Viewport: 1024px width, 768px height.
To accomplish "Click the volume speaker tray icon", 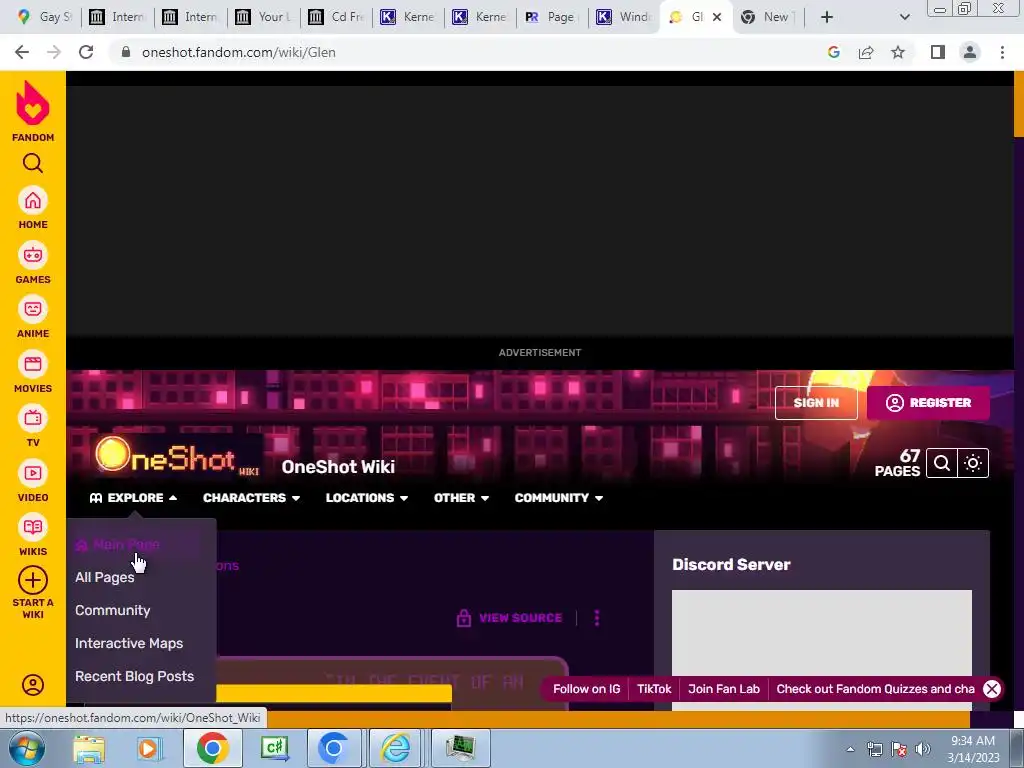I will [x=923, y=749].
